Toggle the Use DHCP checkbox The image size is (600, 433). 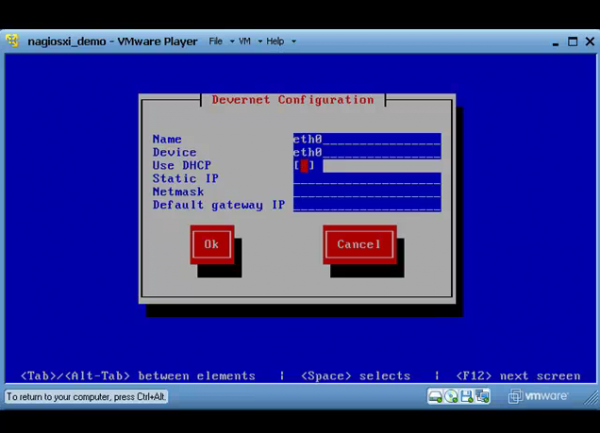click(x=305, y=165)
